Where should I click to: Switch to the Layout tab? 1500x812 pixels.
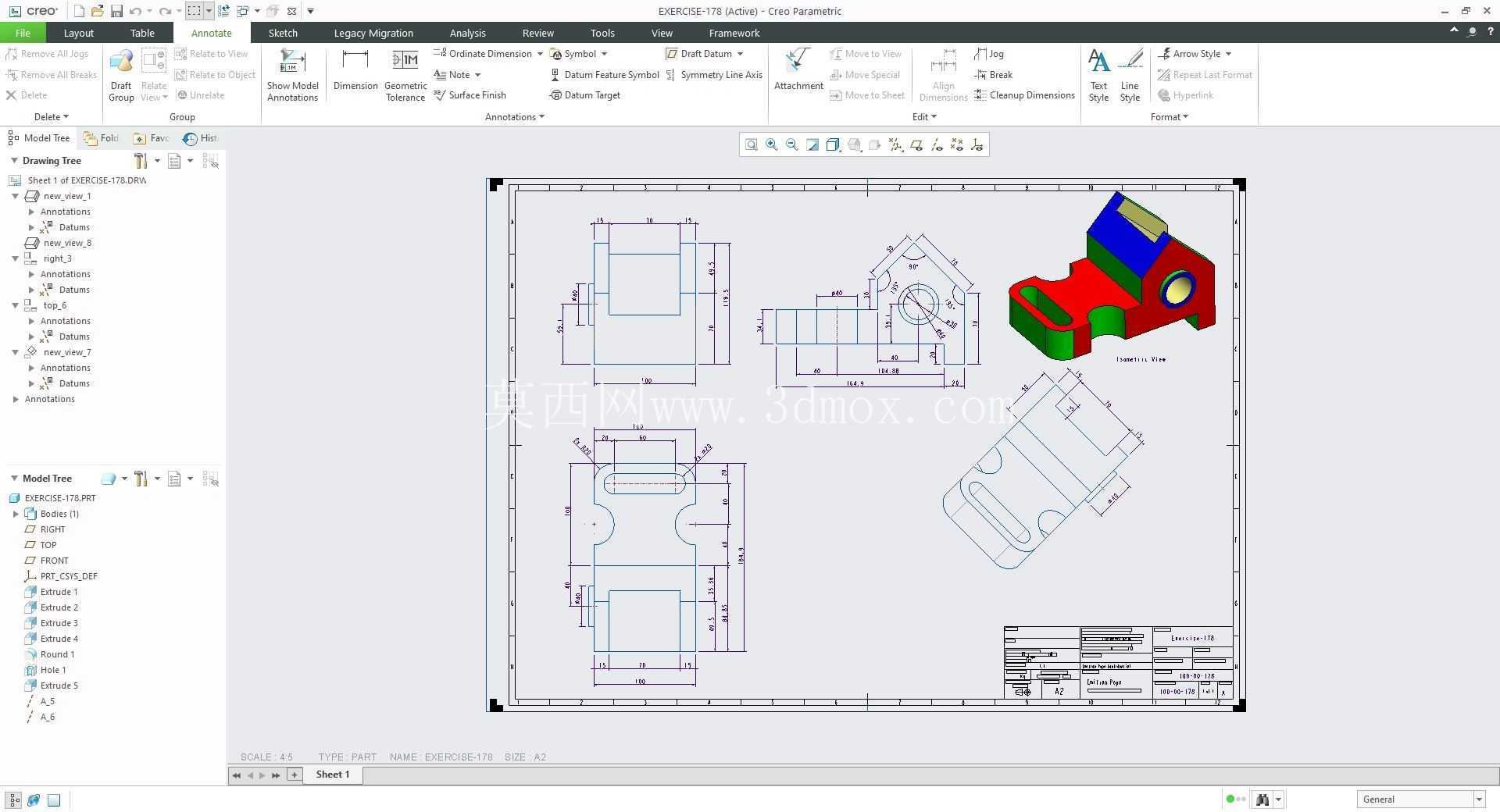[78, 33]
